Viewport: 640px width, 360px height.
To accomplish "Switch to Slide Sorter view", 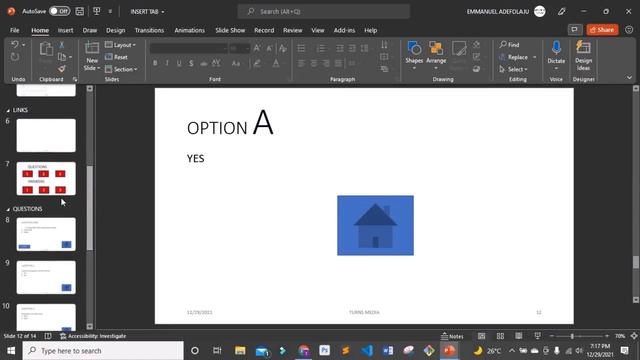I will pyautogui.click(x=500, y=336).
